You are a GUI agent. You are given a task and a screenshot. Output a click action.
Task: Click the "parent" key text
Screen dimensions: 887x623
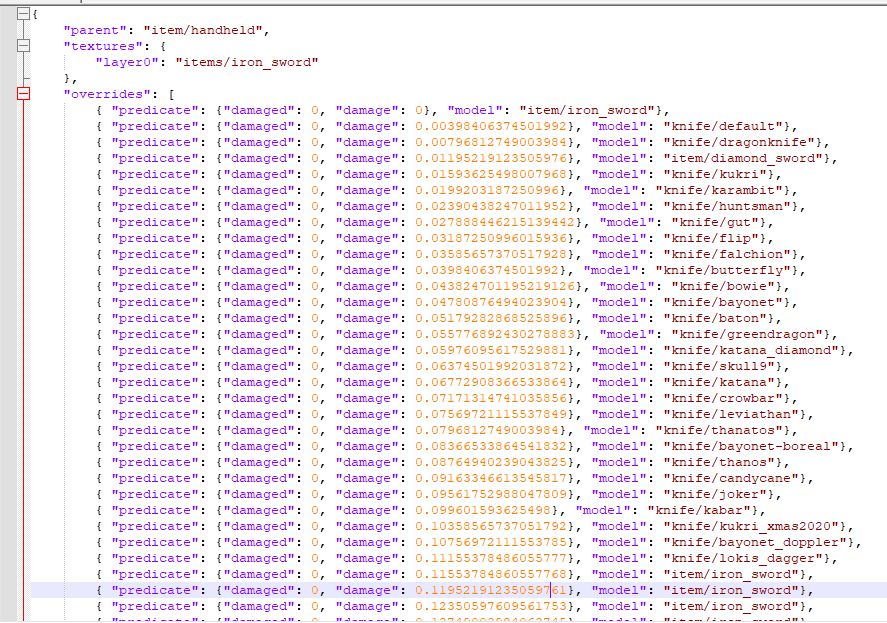coord(94,30)
